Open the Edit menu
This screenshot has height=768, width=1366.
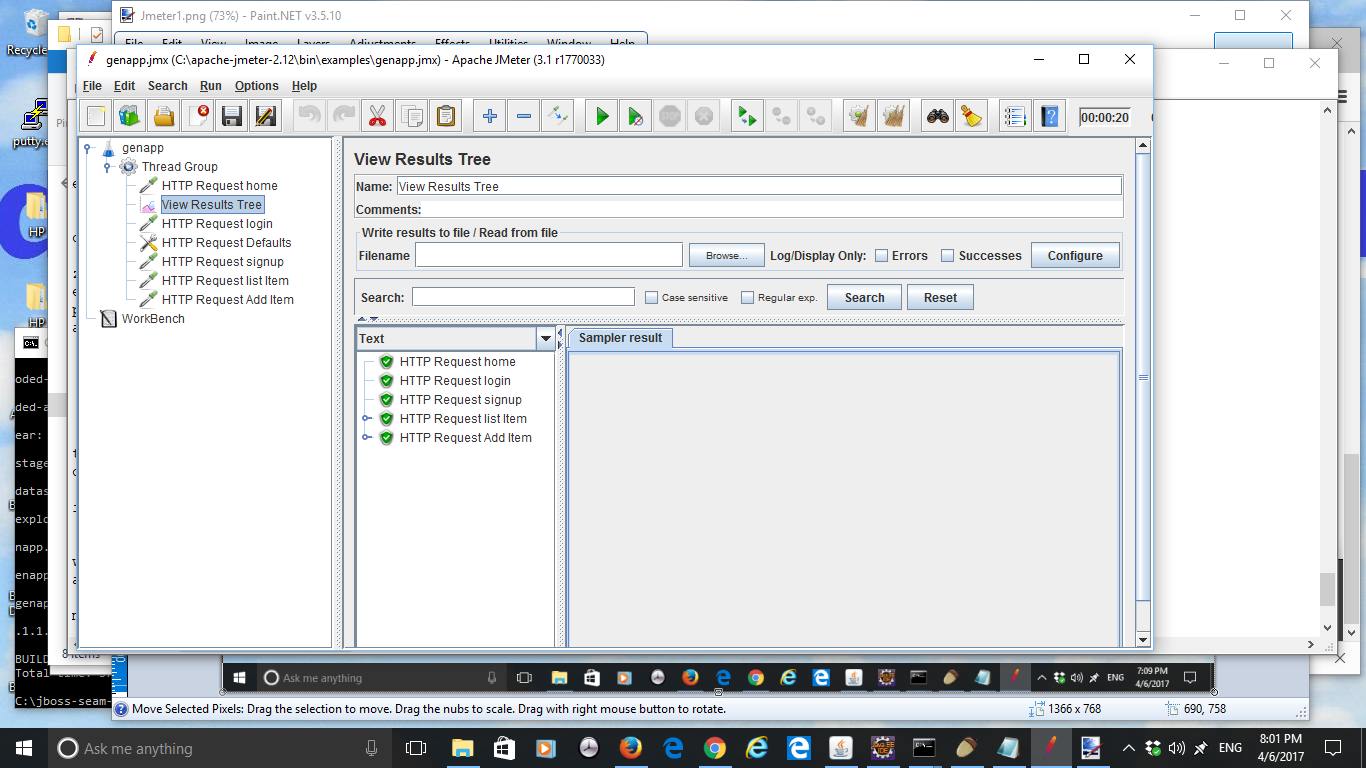coord(124,86)
